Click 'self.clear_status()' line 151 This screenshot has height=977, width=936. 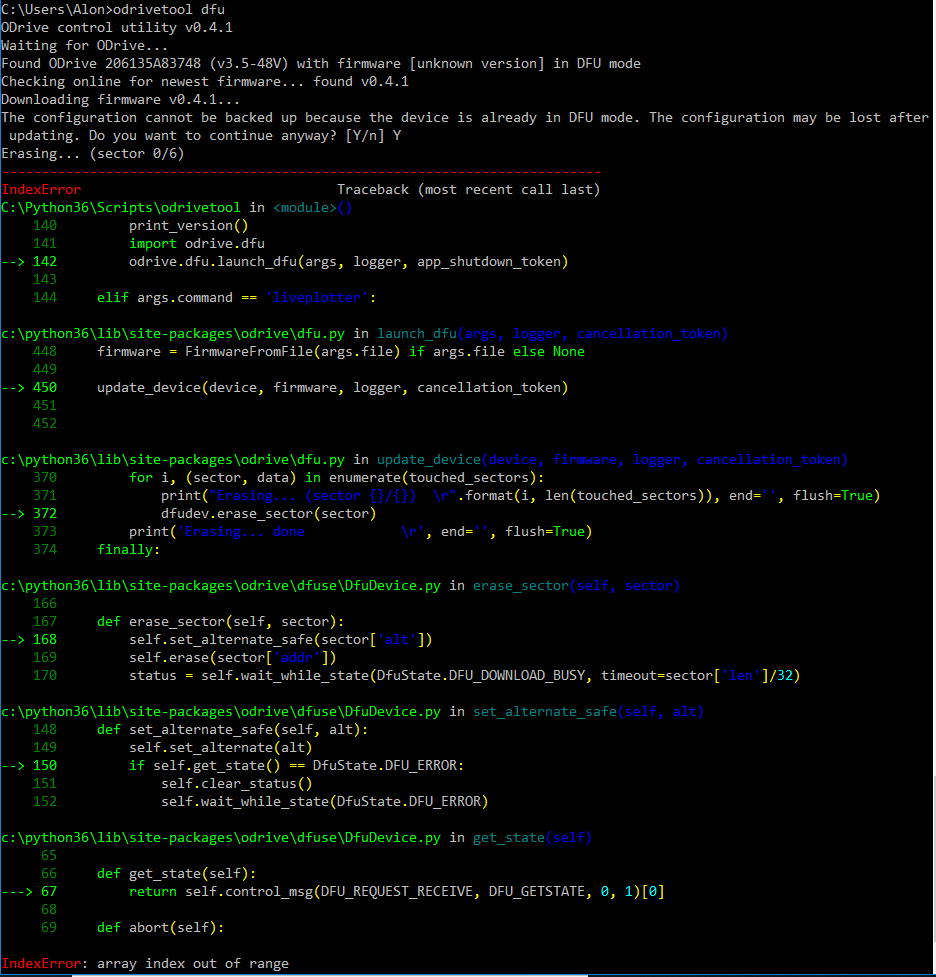tap(237, 784)
